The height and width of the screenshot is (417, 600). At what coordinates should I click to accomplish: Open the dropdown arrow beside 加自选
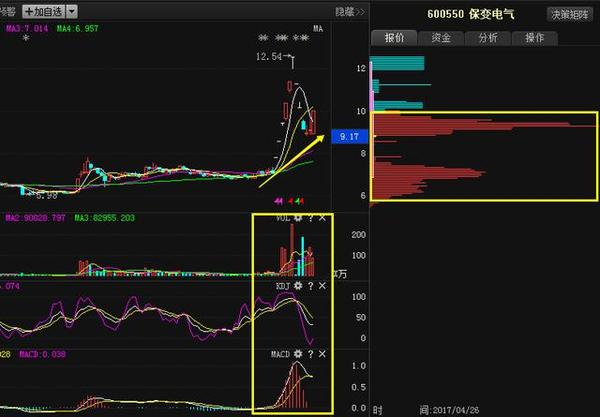click(x=72, y=11)
